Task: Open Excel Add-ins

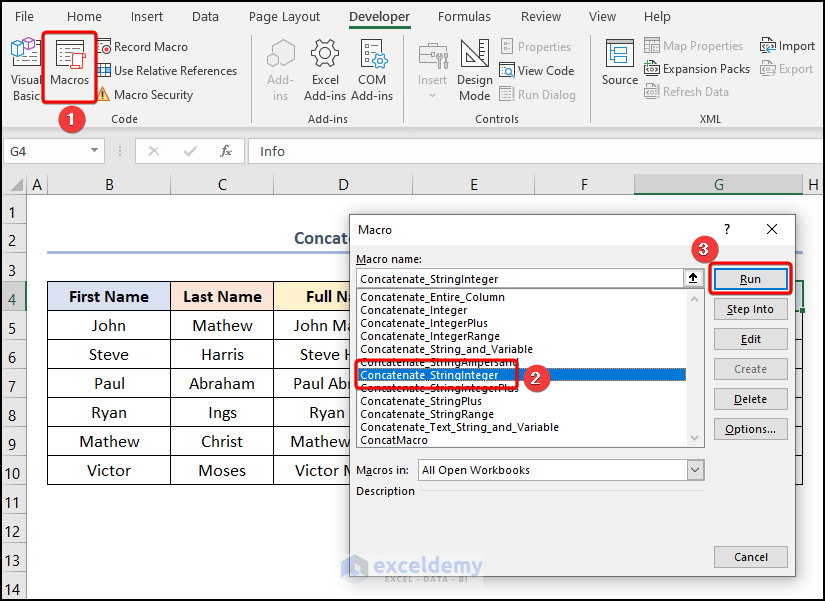Action: (x=325, y=68)
